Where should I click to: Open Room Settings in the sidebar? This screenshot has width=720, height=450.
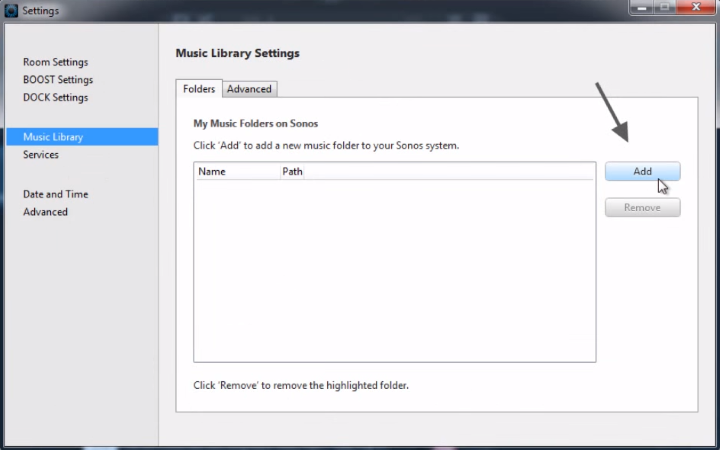click(56, 62)
